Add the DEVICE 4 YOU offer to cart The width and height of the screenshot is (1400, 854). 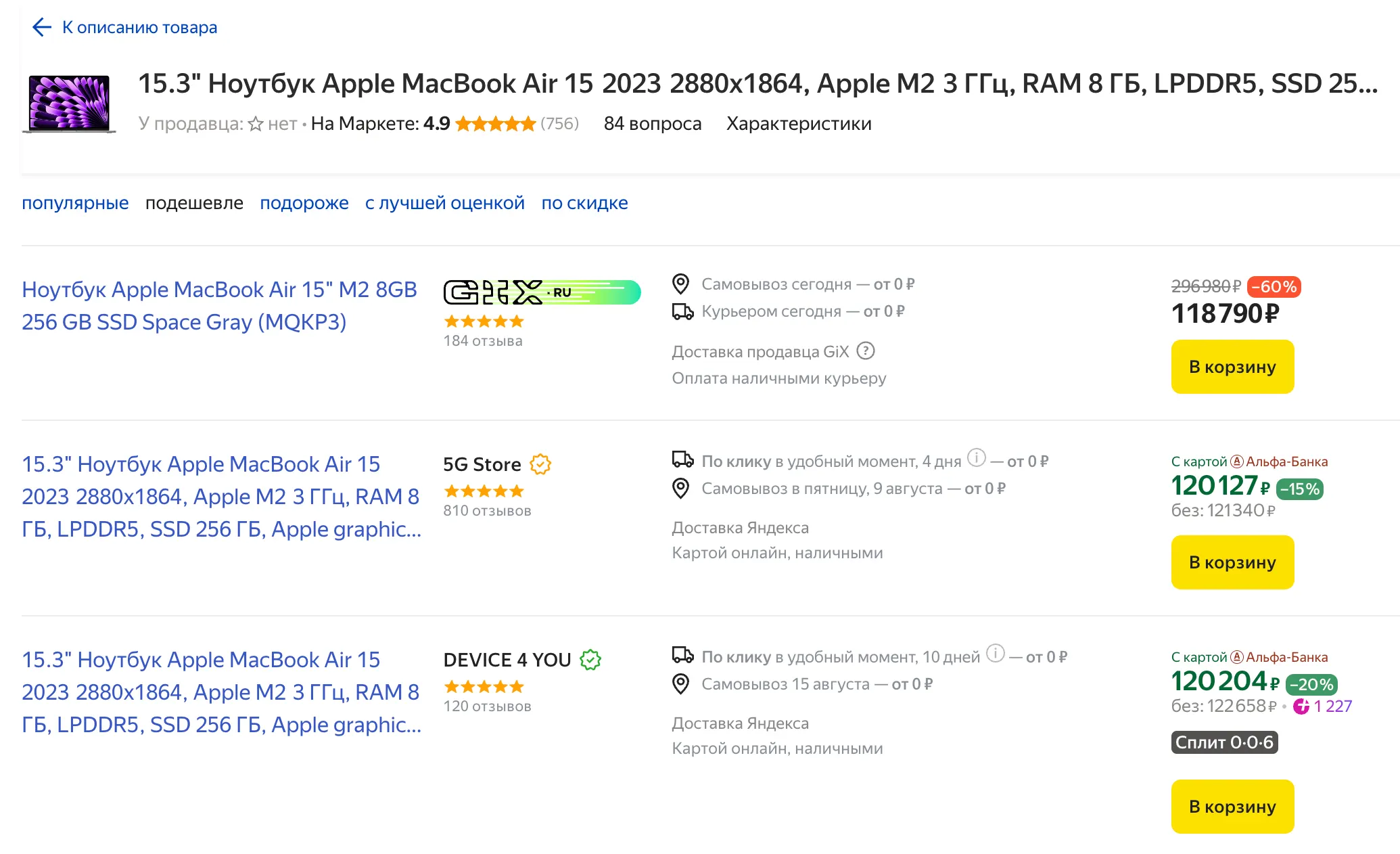[x=1232, y=807]
